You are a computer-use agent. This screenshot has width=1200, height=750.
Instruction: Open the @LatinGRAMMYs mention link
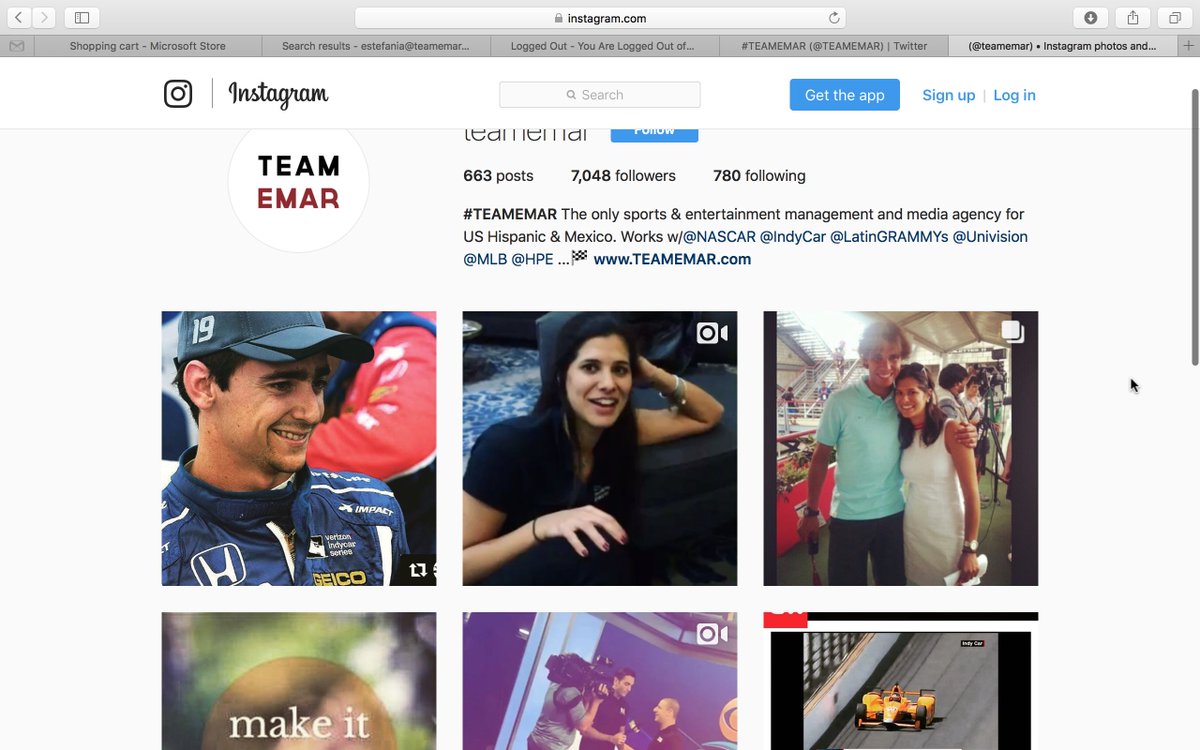point(889,237)
